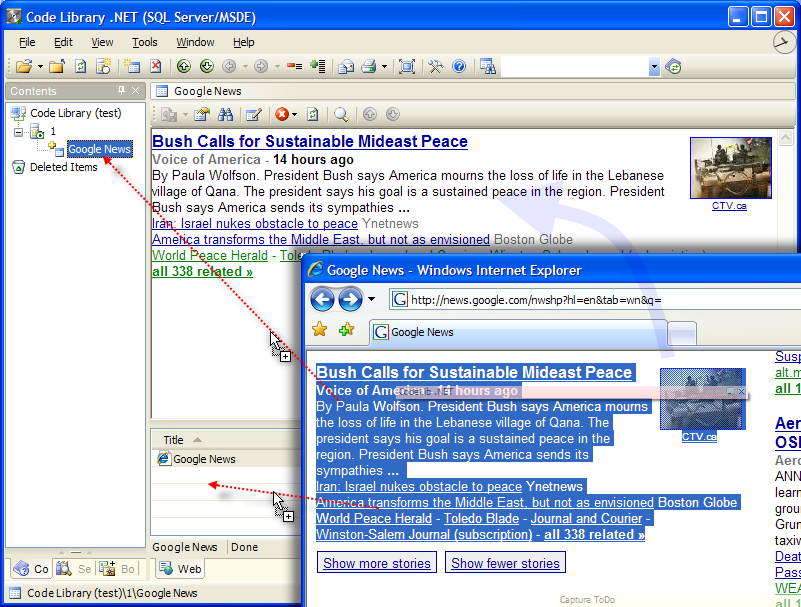Switch to the Web tab
The width and height of the screenshot is (801, 607).
pyautogui.click(x=180, y=568)
